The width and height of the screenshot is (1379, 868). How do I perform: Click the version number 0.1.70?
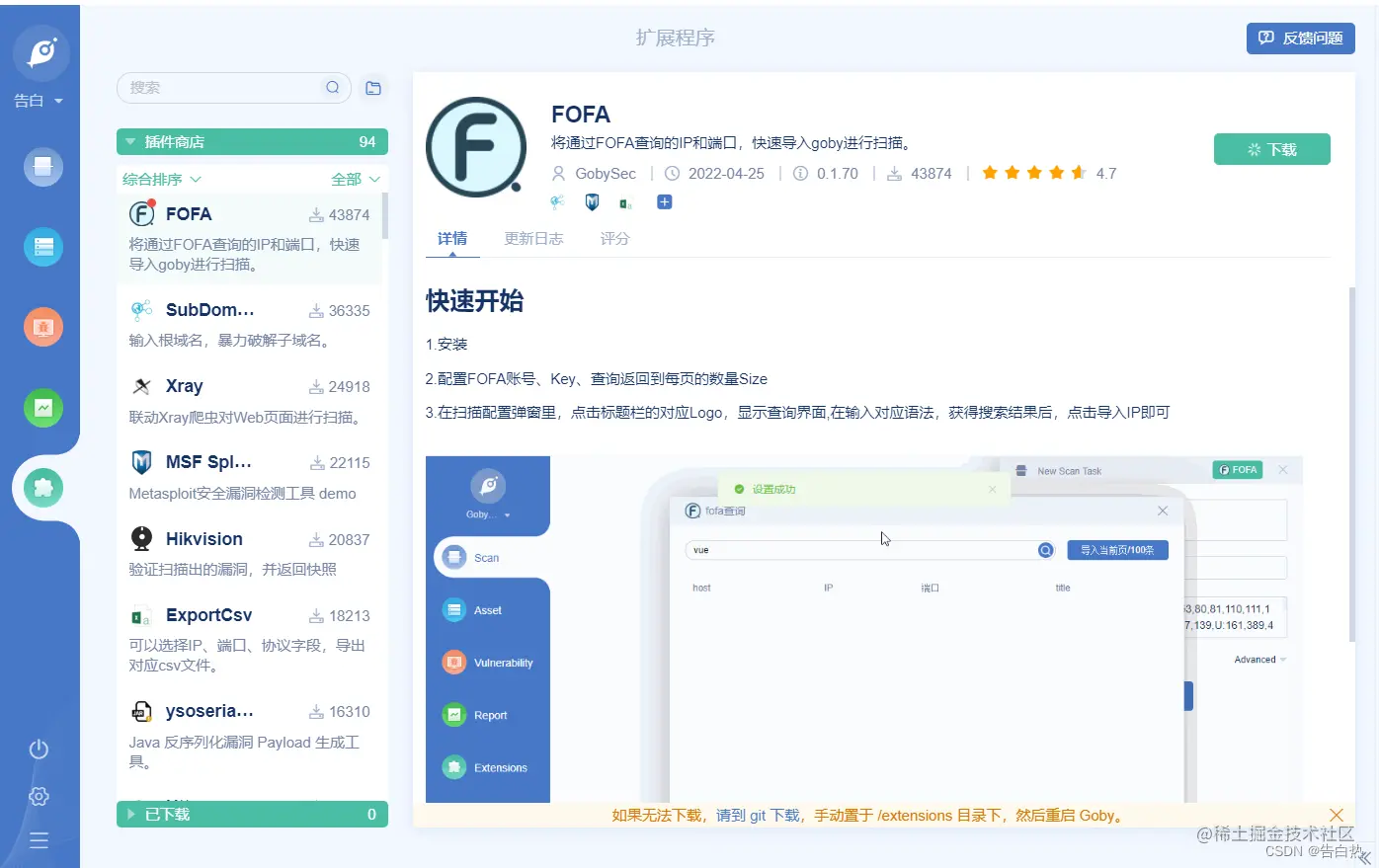(838, 173)
